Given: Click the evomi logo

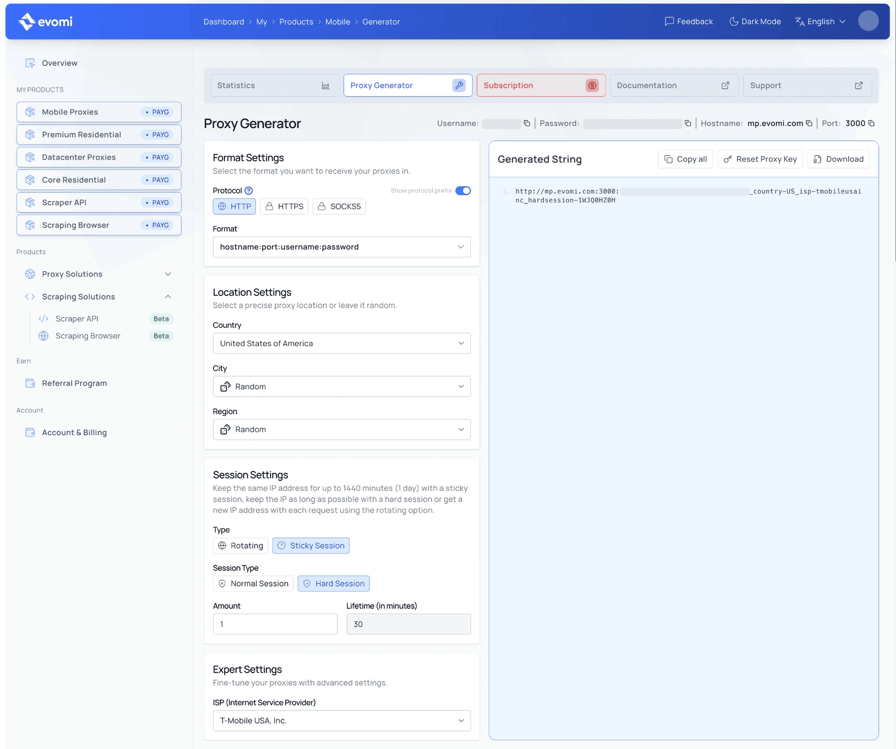Looking at the screenshot, I should (x=46, y=22).
